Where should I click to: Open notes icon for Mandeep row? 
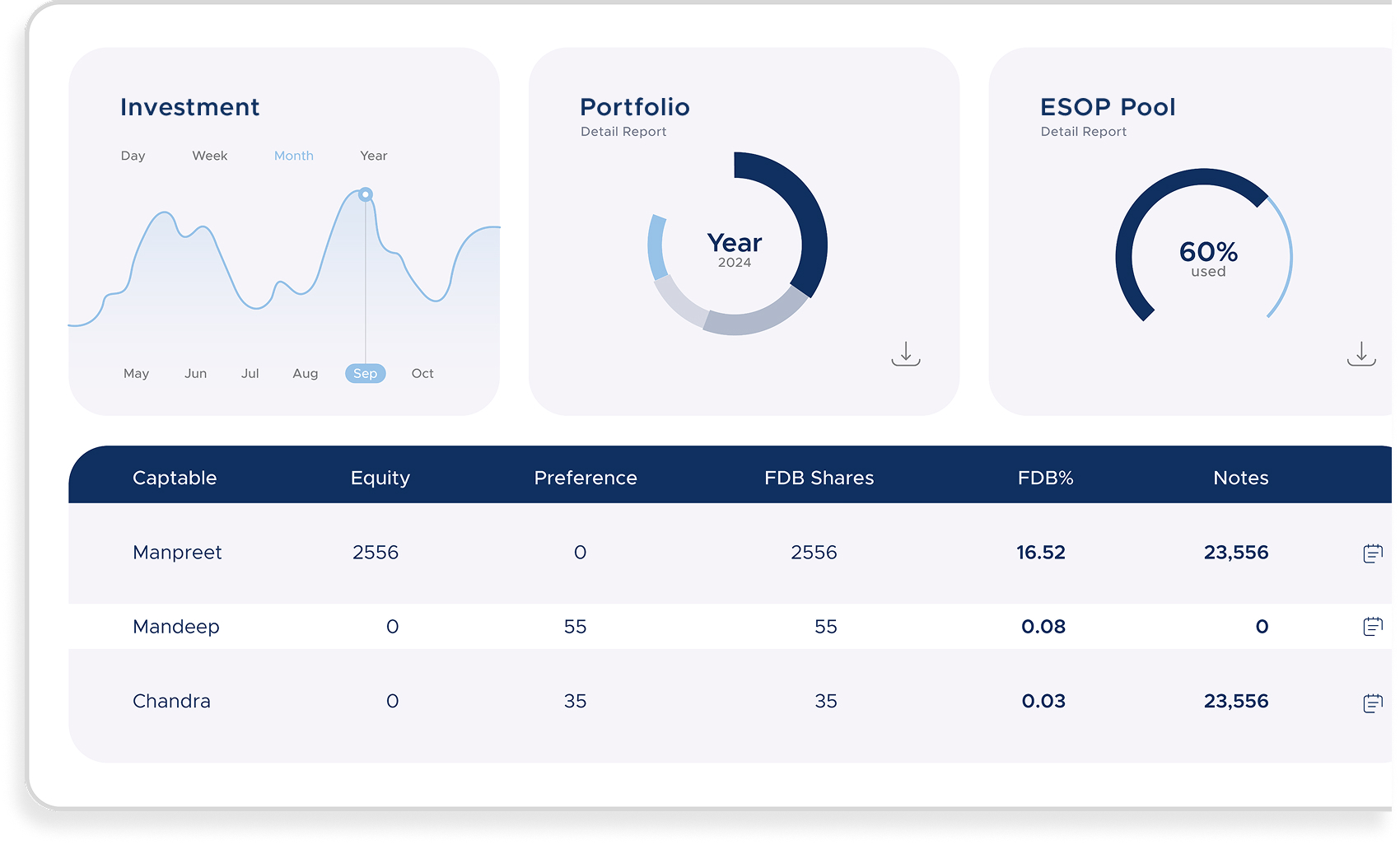[1372, 627]
